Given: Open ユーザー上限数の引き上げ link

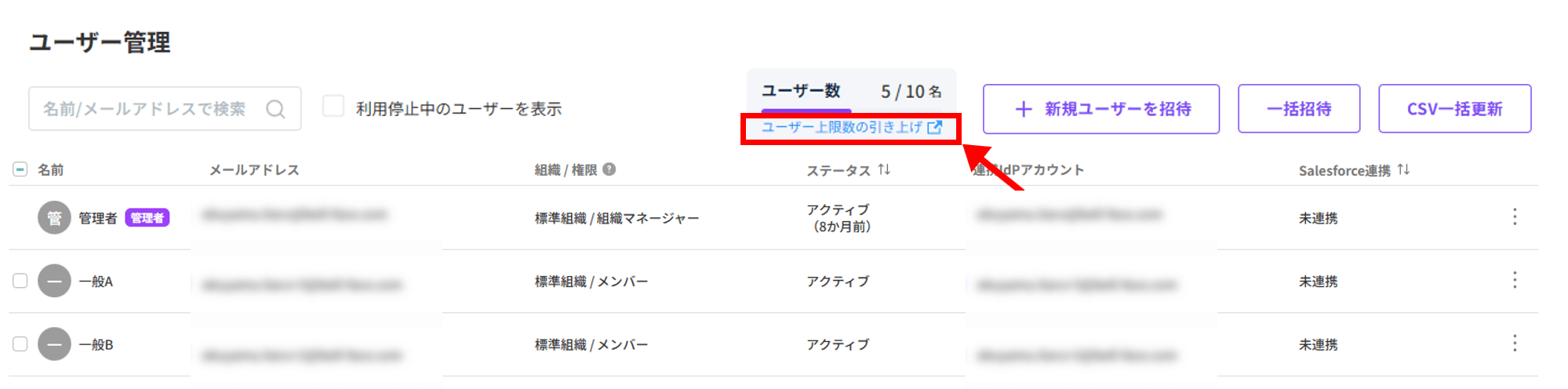Looking at the screenshot, I should 851,127.
